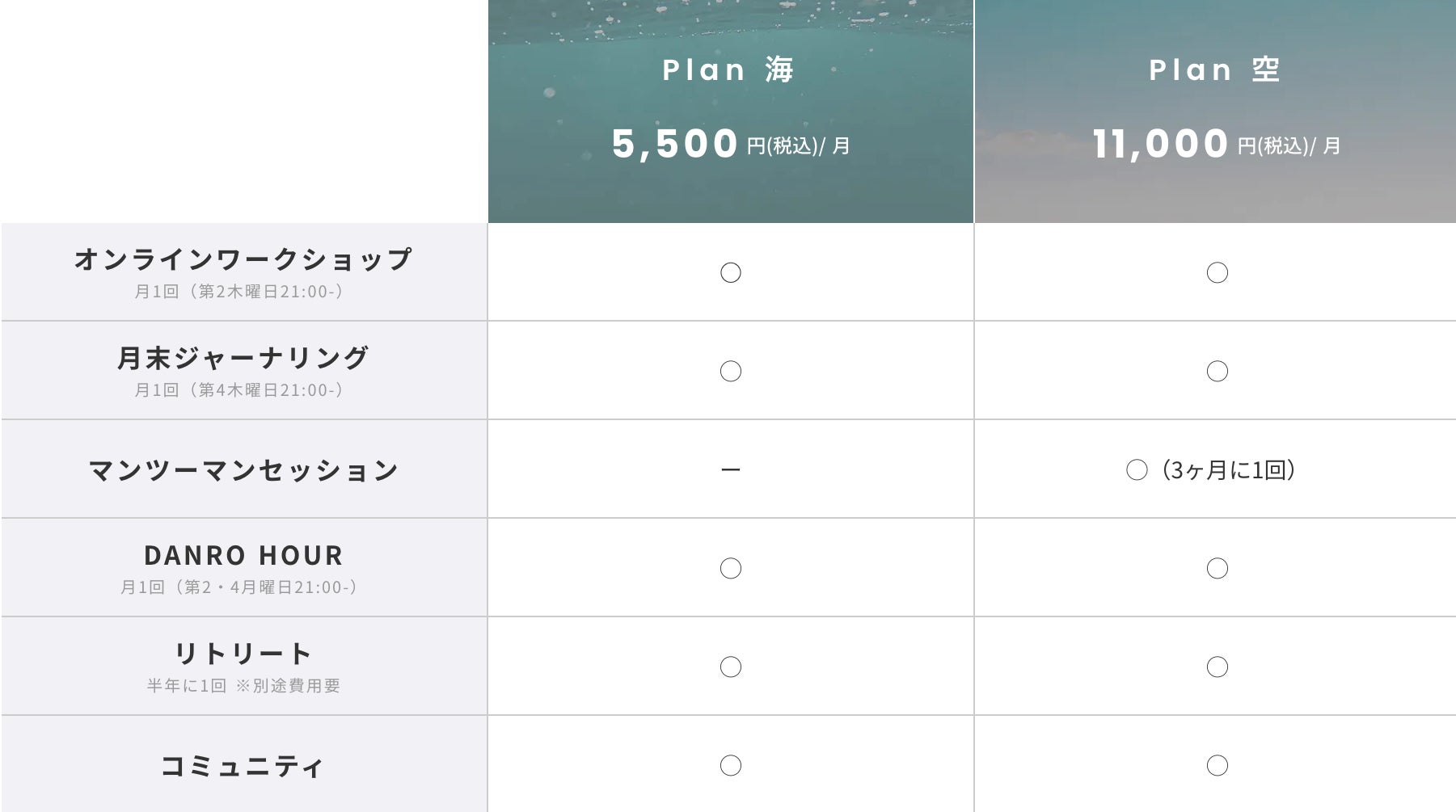Select the Plan 海 header title
This screenshot has height=812, width=1456.
[728, 70]
